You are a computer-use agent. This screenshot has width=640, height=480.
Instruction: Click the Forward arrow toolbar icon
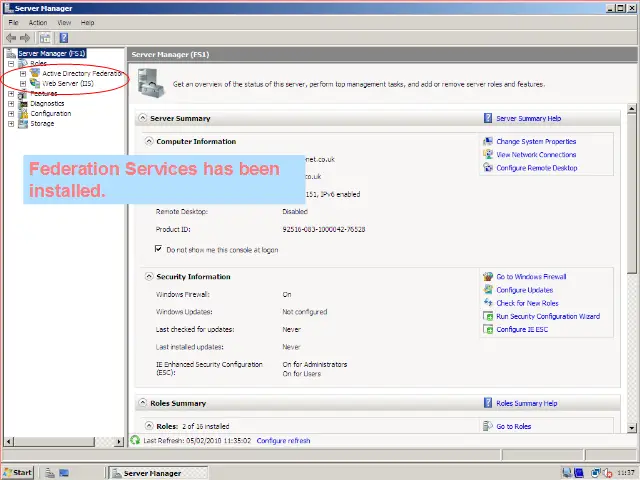[x=25, y=38]
